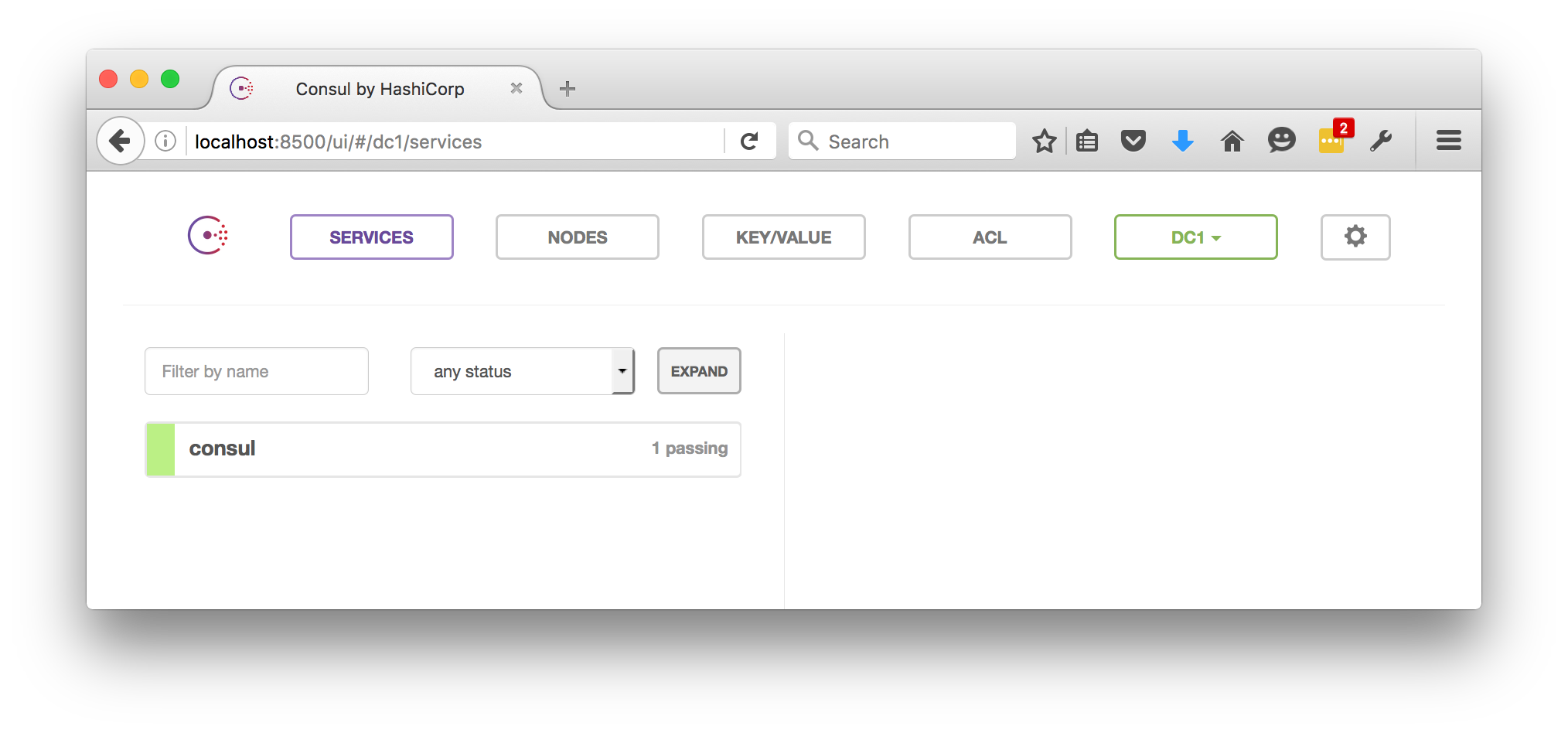Open Consul settings with the gear icon
Screen dimensions: 1568x733
click(x=1355, y=237)
